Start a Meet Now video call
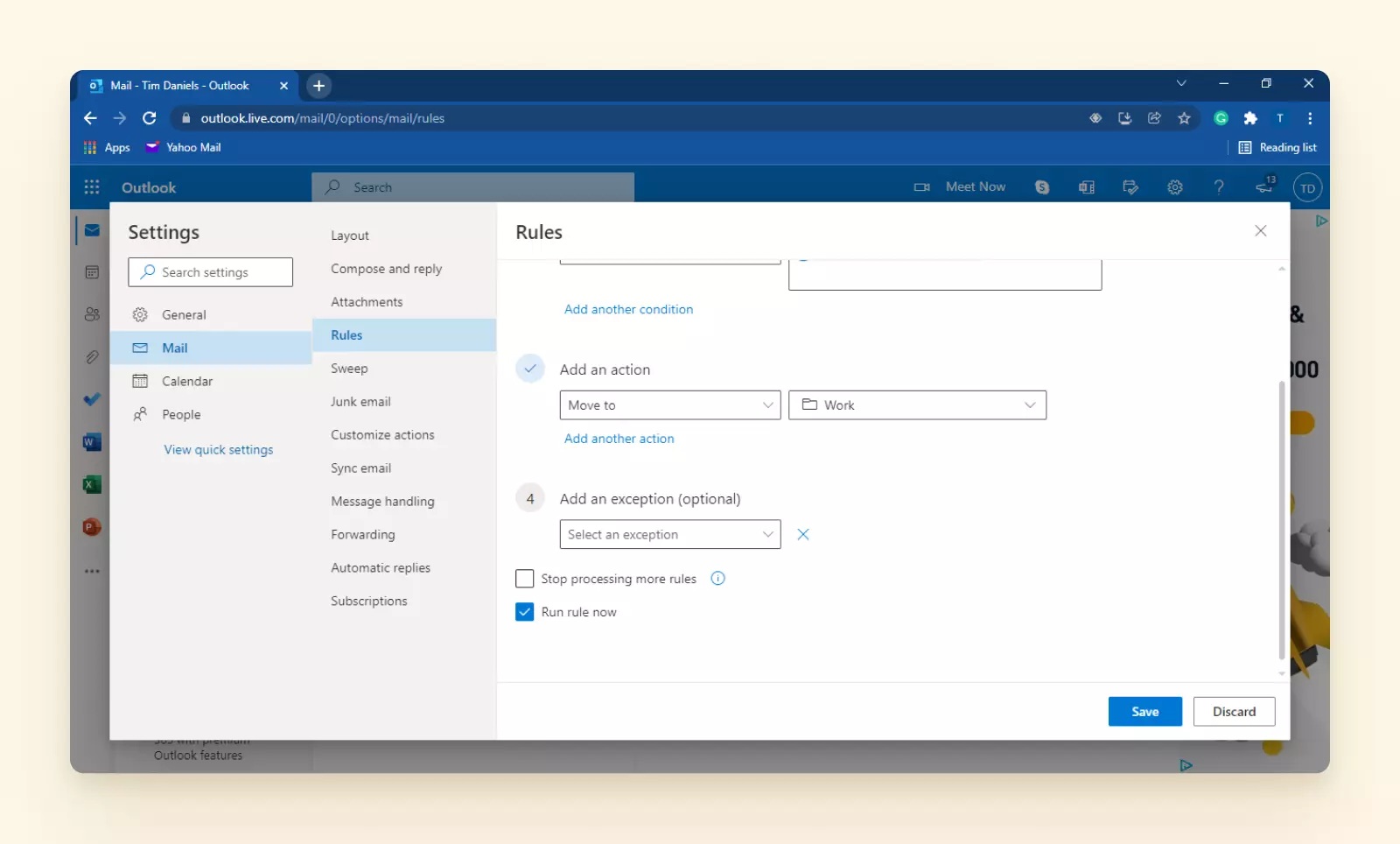The image size is (1400, 844). pyautogui.click(x=960, y=186)
